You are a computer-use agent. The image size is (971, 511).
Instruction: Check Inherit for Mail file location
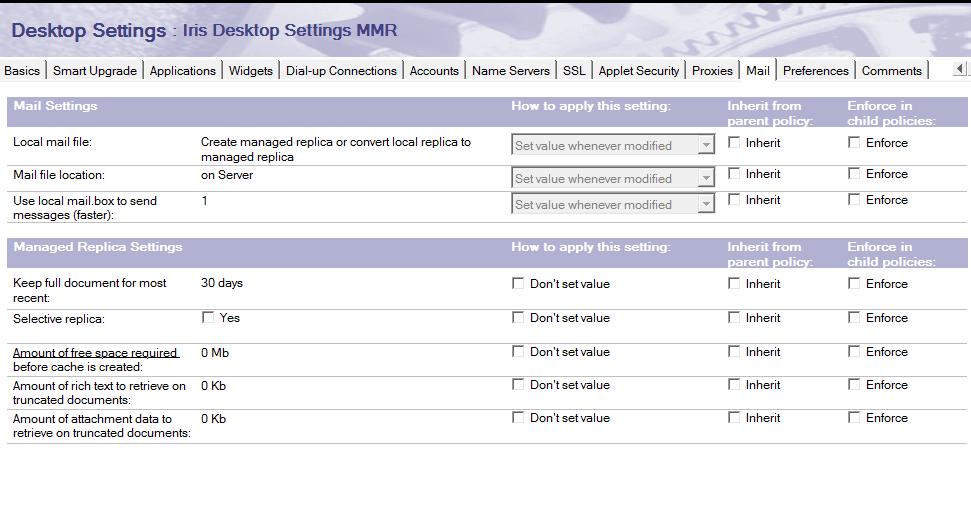coord(734,173)
